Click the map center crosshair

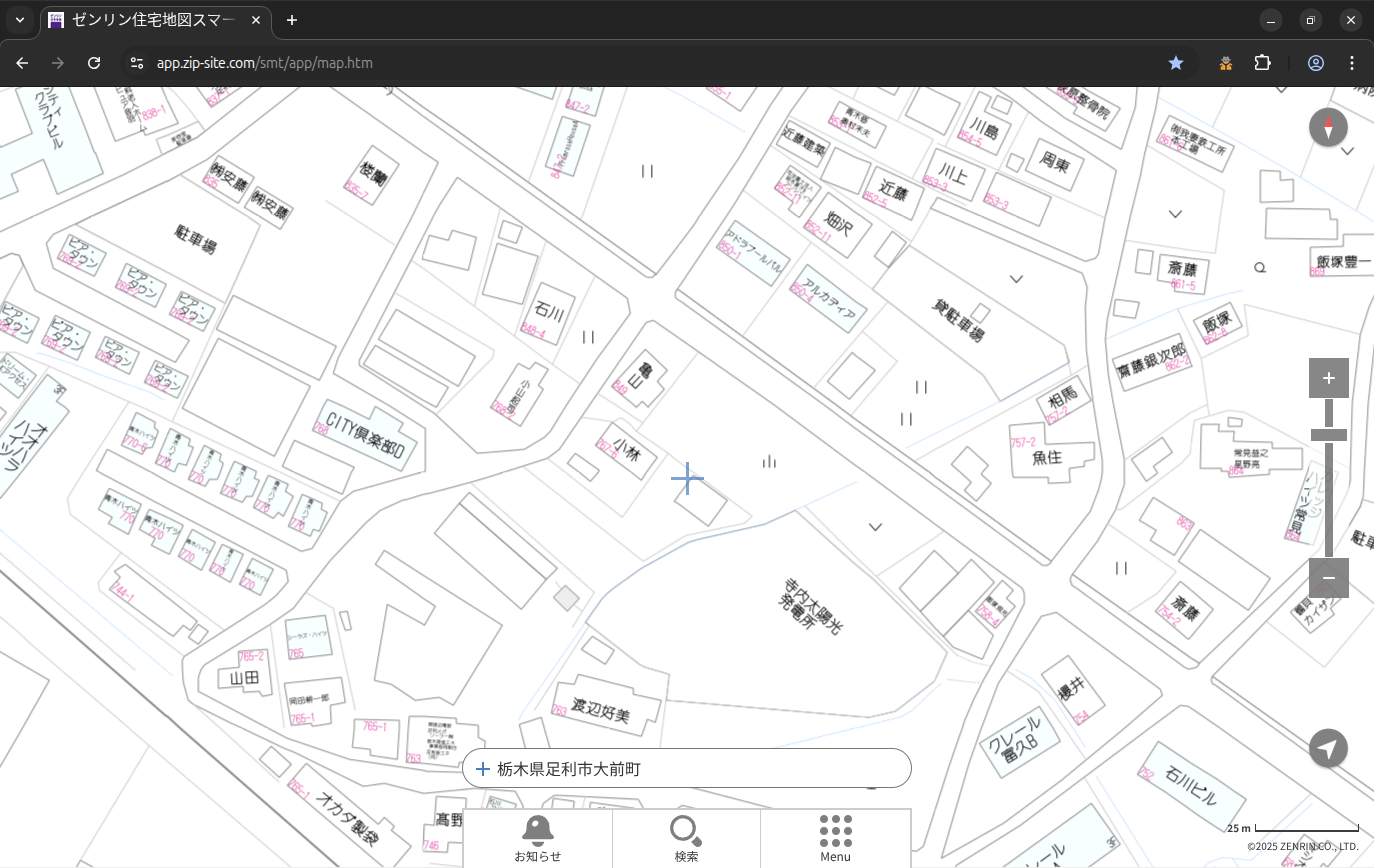tap(687, 478)
